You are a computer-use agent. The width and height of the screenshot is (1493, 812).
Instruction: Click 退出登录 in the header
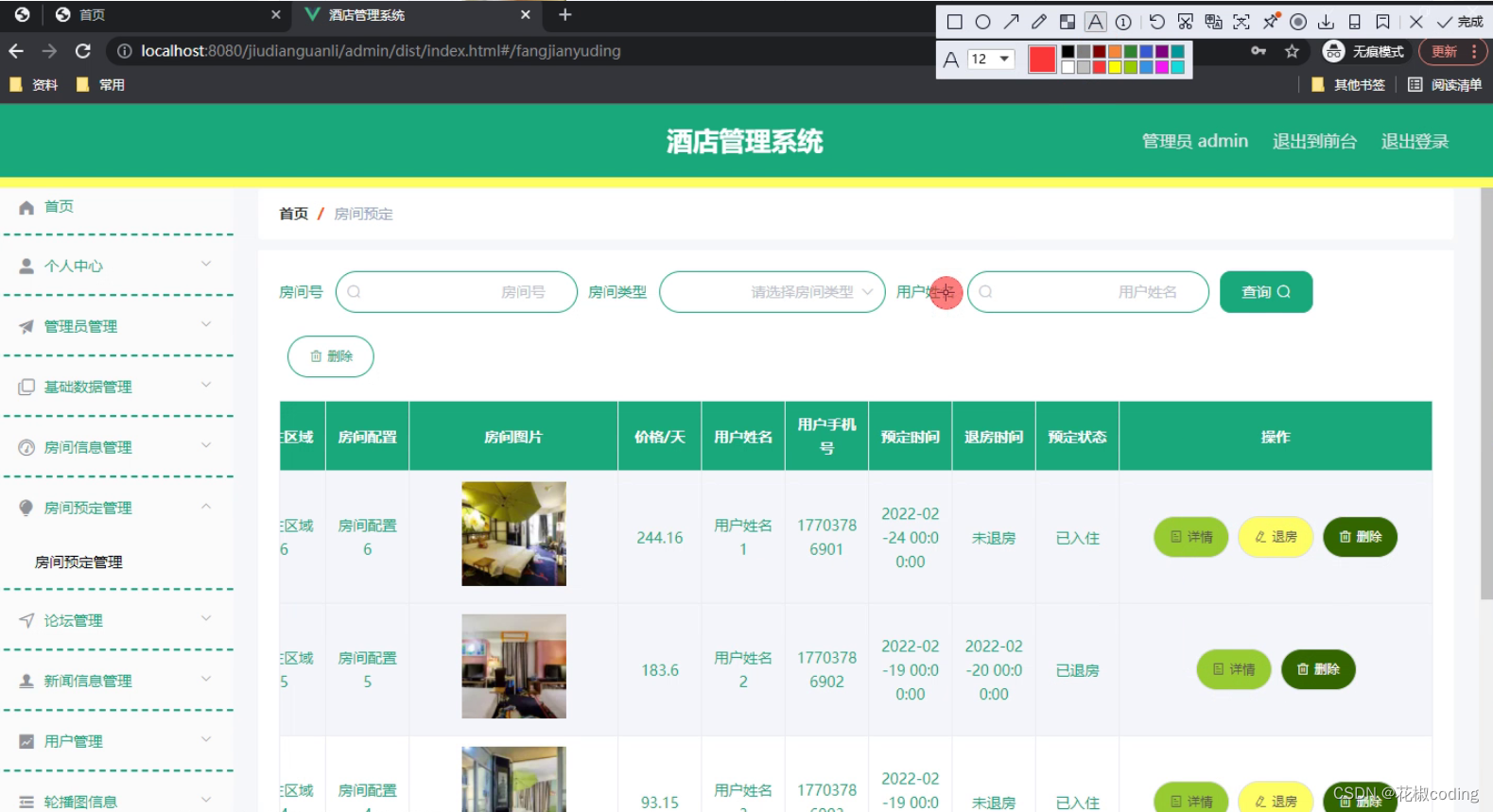[1415, 141]
